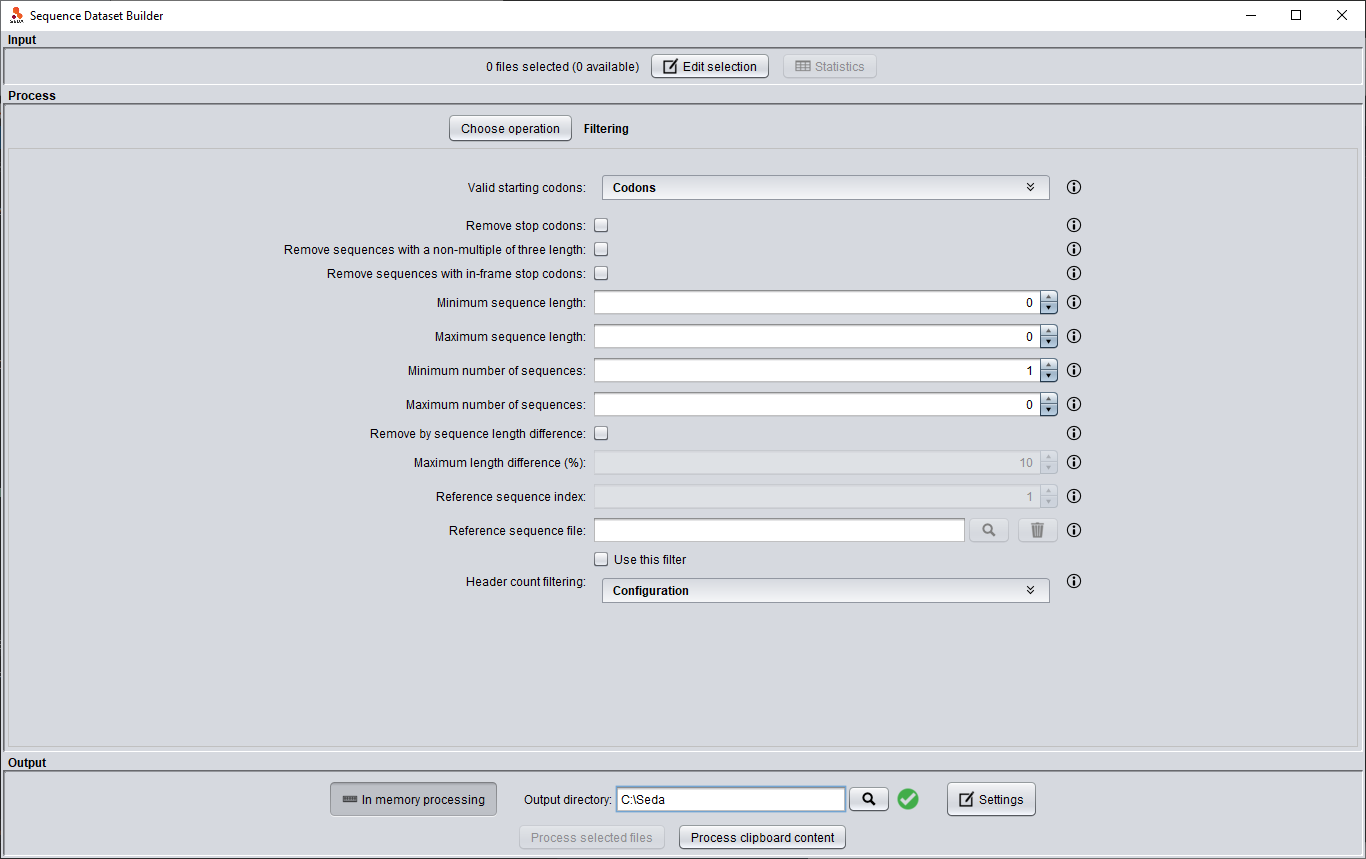Focus the Minimum number of sequences field
The height and width of the screenshot is (859, 1366).
(x=817, y=370)
